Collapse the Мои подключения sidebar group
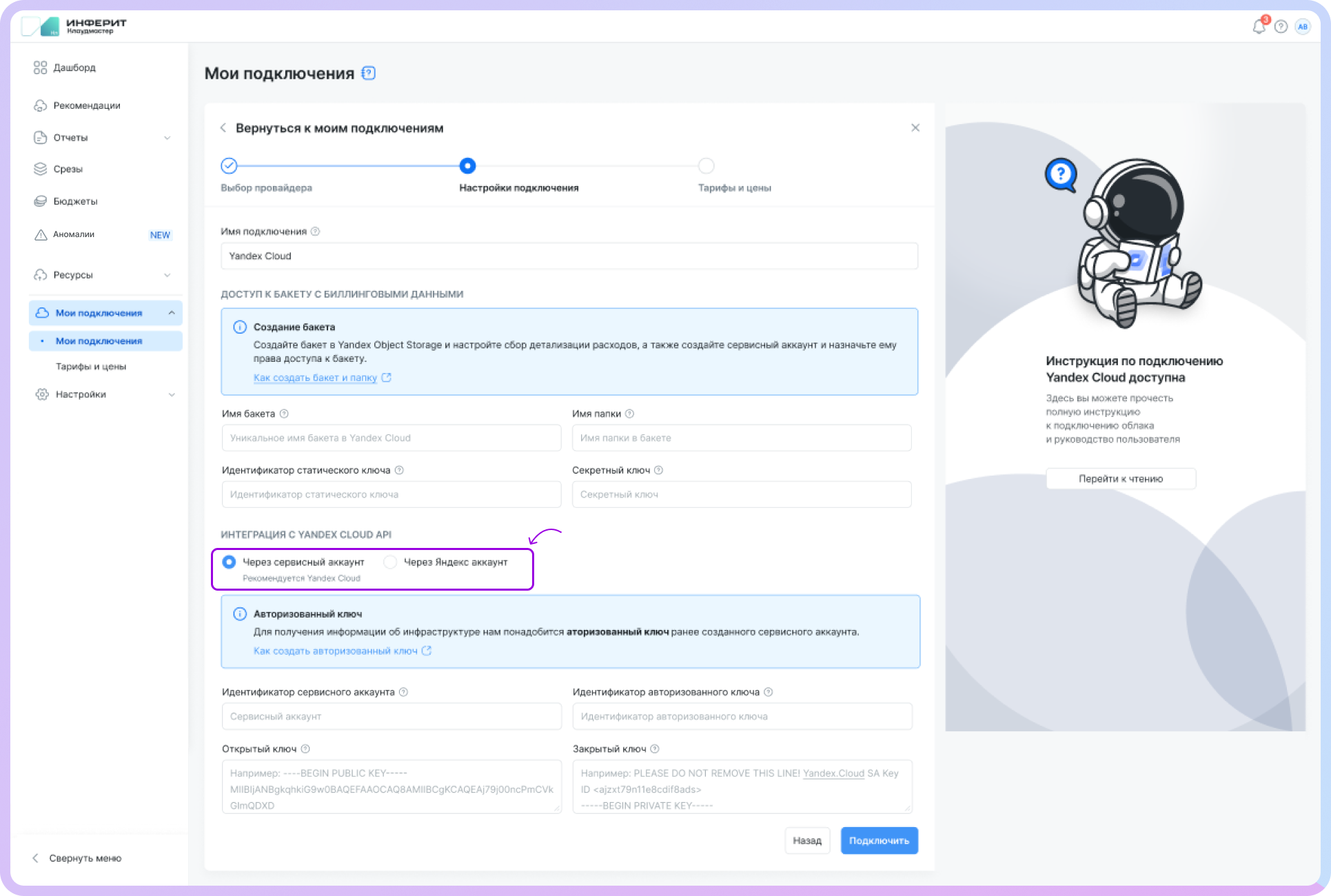Viewport: 1331px width, 896px height. pos(171,313)
